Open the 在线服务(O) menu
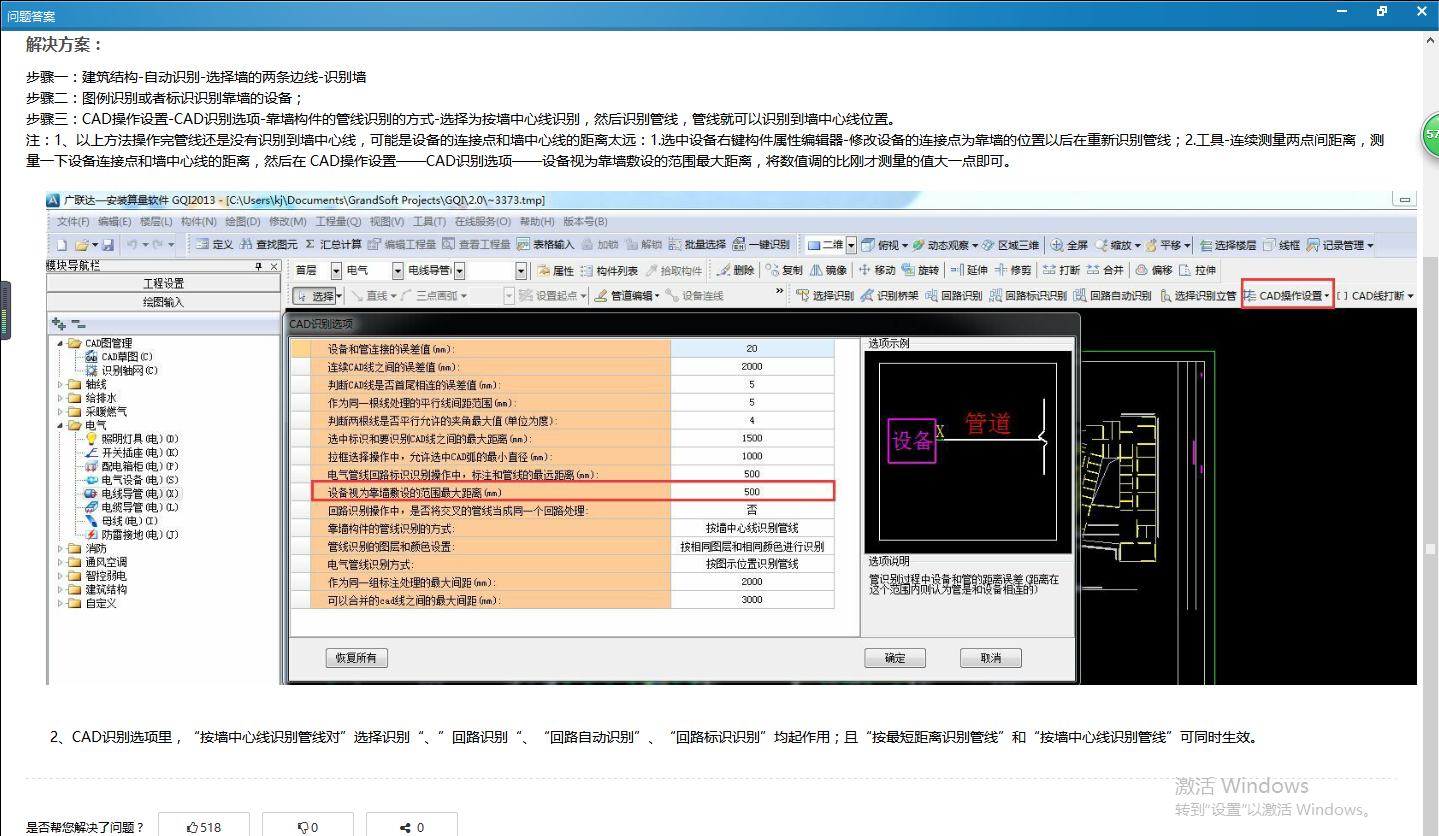 [483, 221]
